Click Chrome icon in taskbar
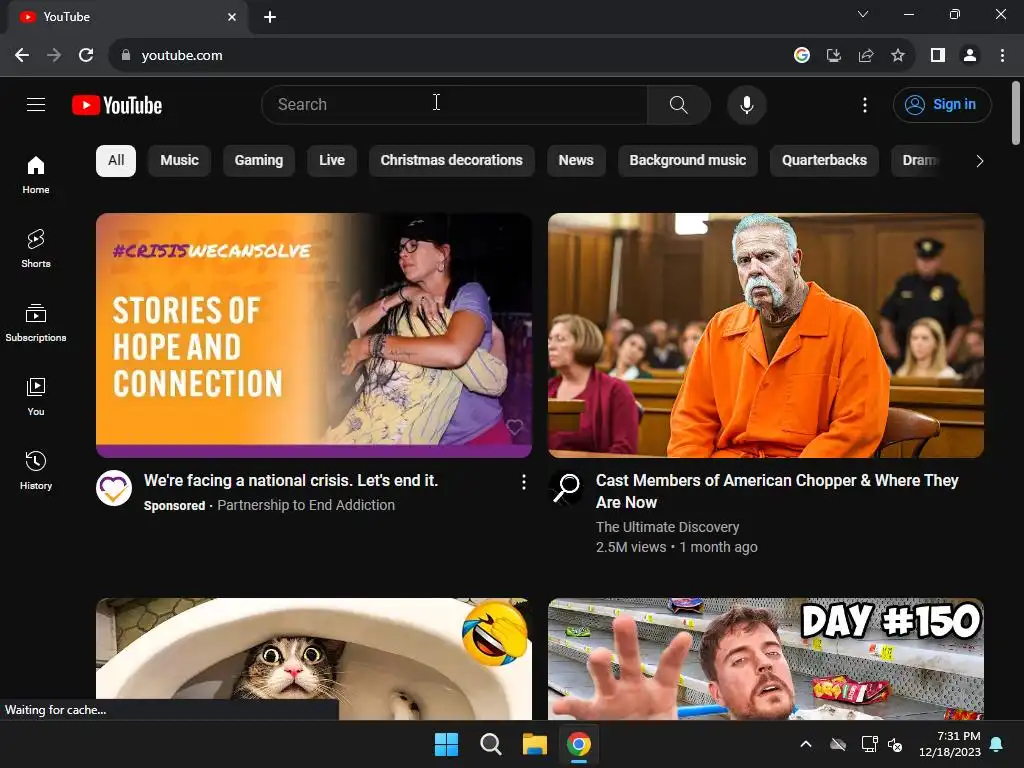Viewport: 1024px width, 768px height. click(579, 744)
